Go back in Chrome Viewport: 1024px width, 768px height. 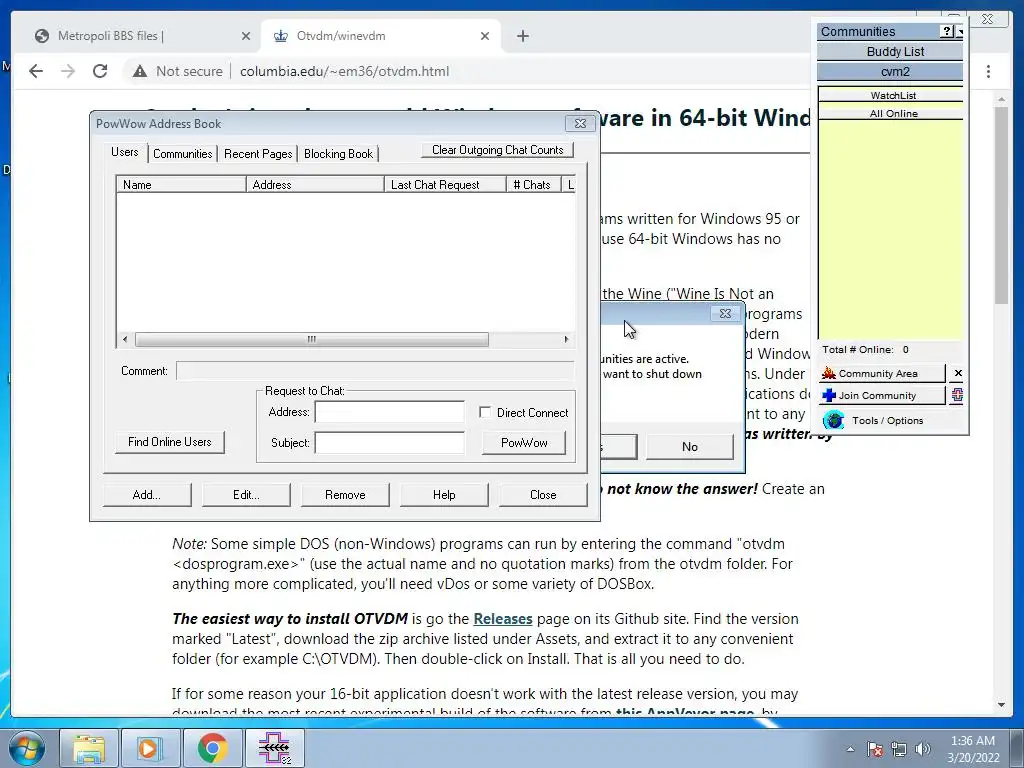tap(36, 71)
